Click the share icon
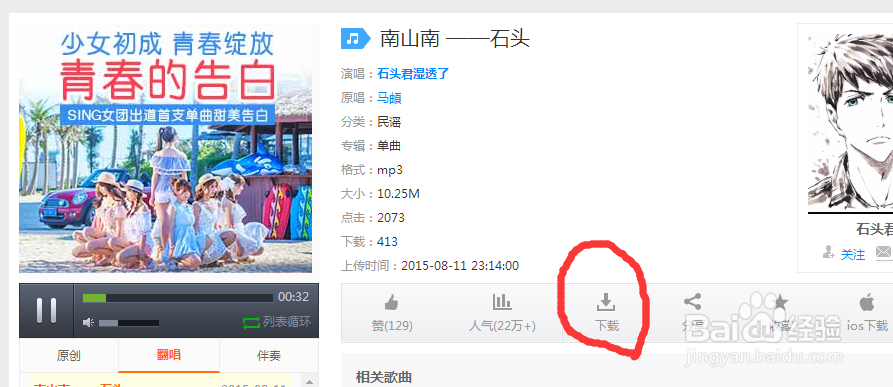This screenshot has height=387, width=893. click(x=692, y=302)
